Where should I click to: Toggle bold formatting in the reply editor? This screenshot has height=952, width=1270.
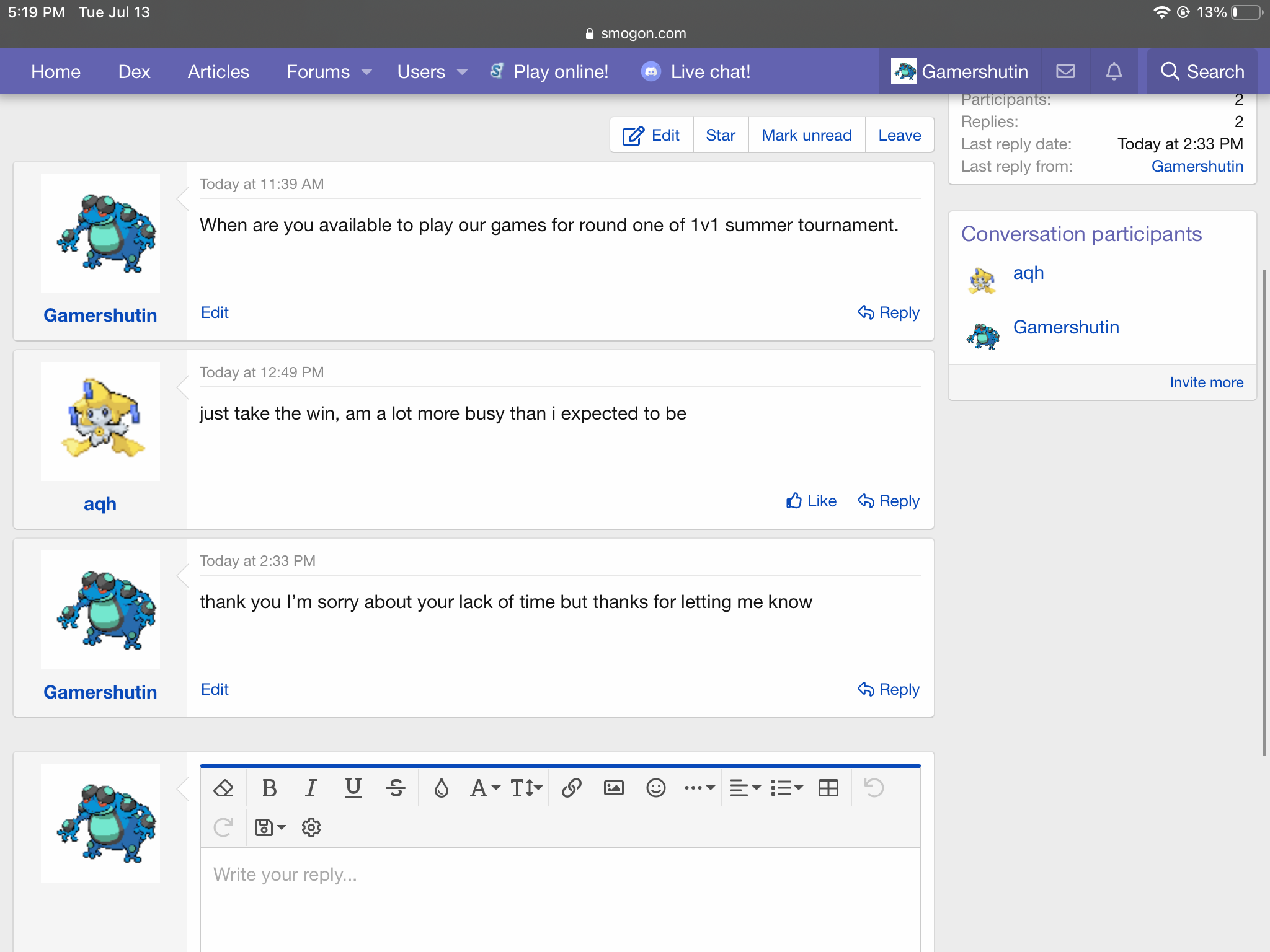tap(269, 788)
